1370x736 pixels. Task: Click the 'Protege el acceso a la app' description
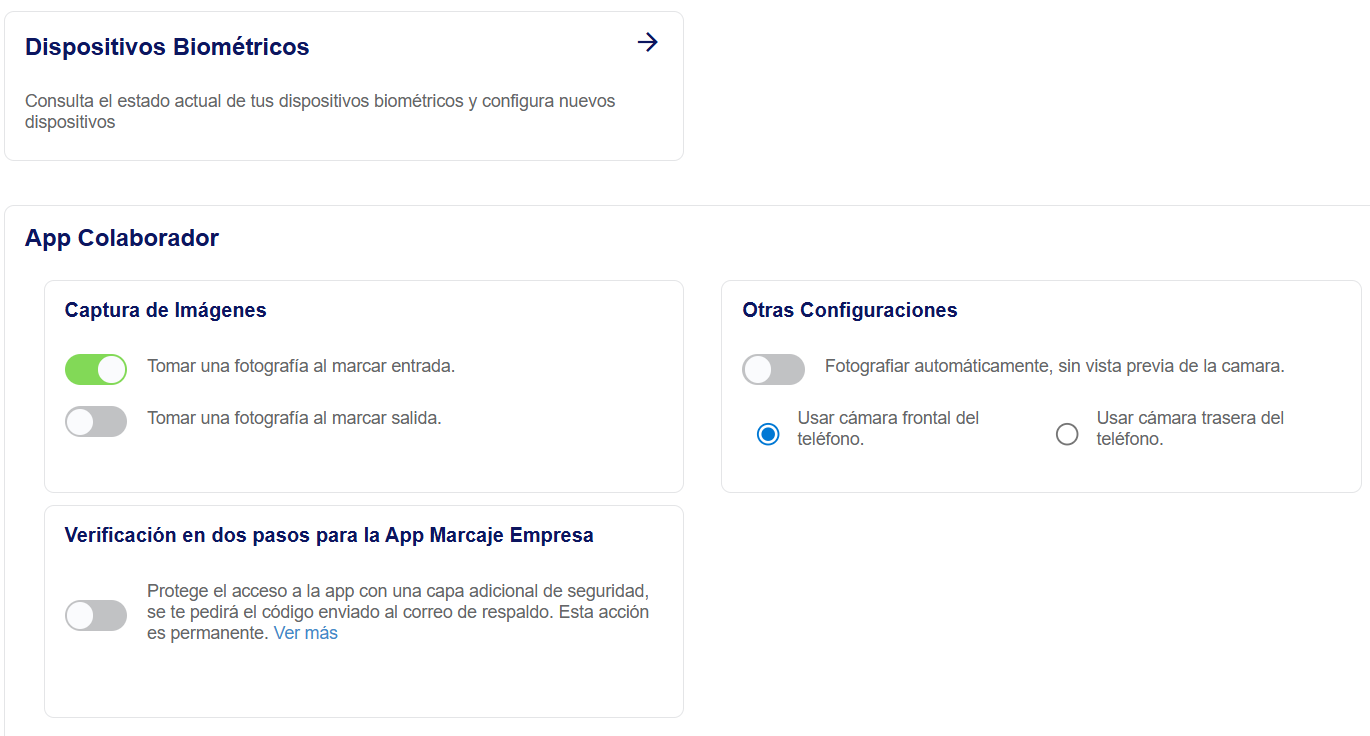pyautogui.click(x=398, y=611)
